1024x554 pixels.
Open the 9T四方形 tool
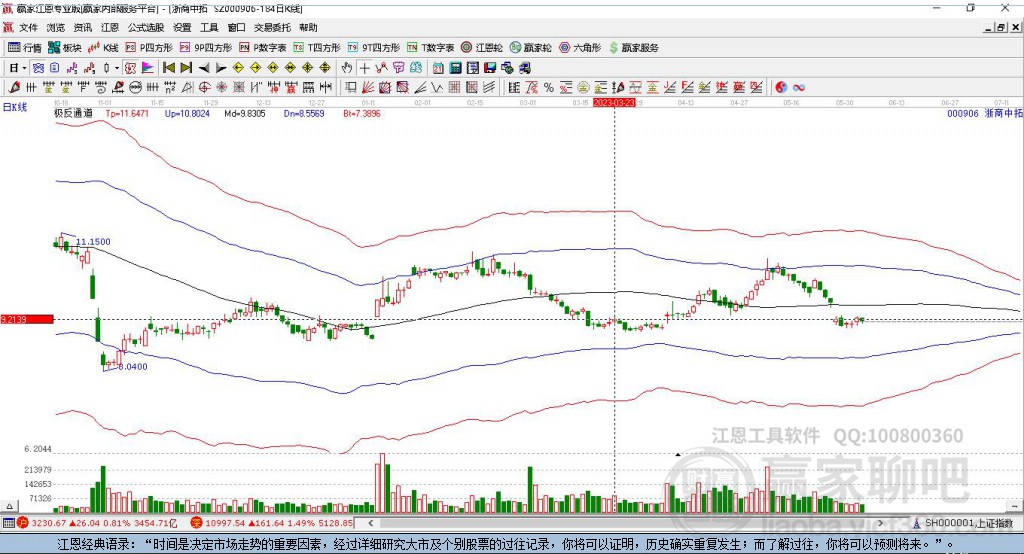374,48
